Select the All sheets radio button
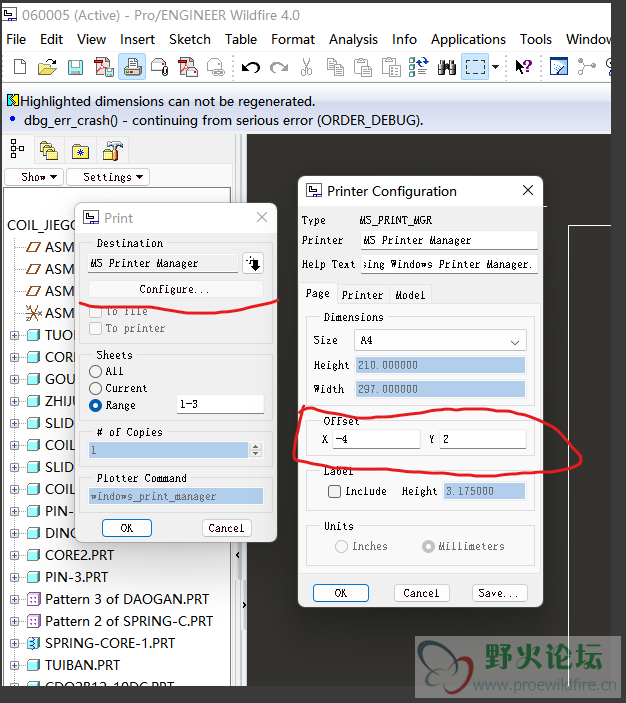626x703 pixels. point(96,371)
